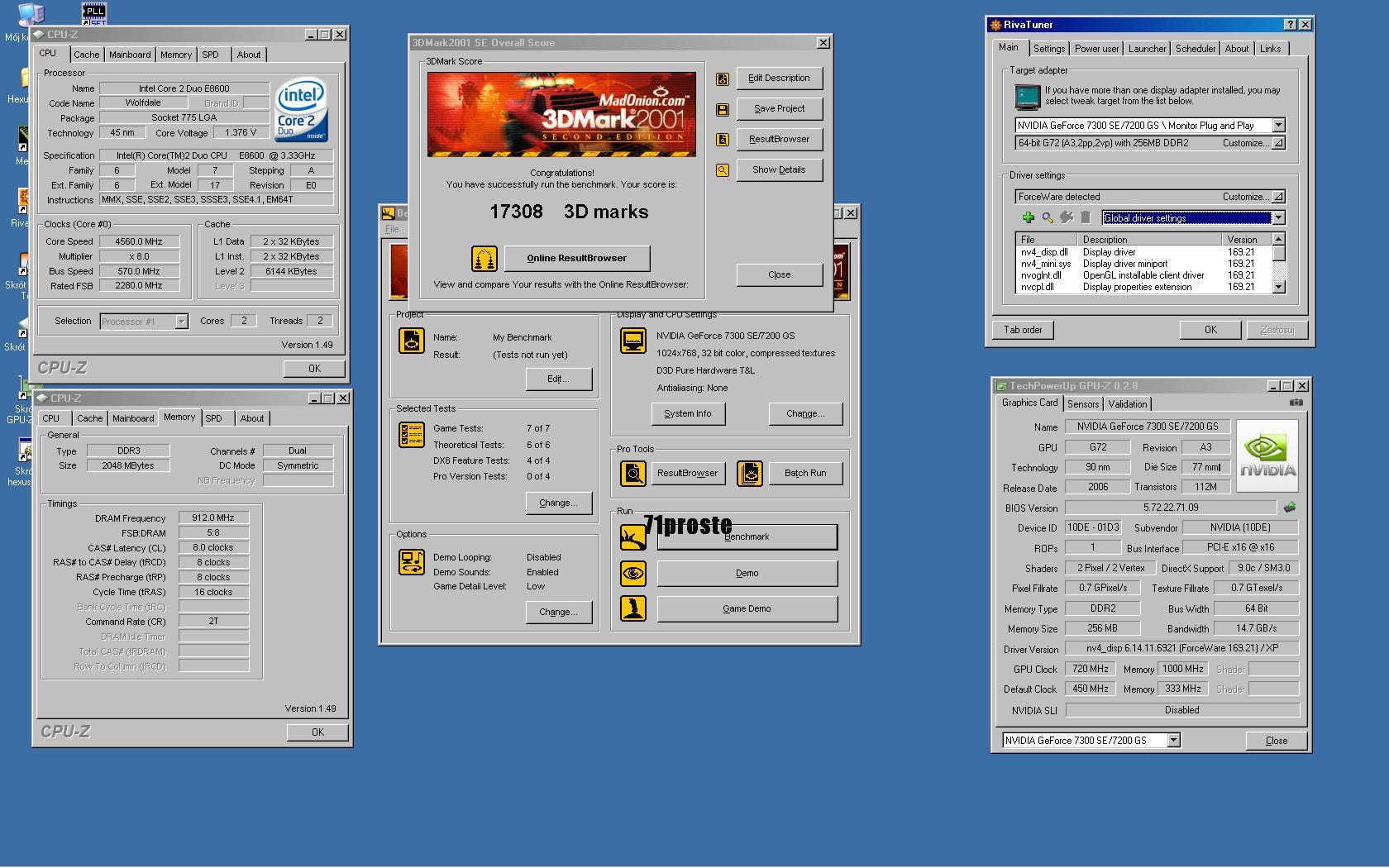
Task: Click the Online ResultBrowser podium icon
Action: [484, 259]
